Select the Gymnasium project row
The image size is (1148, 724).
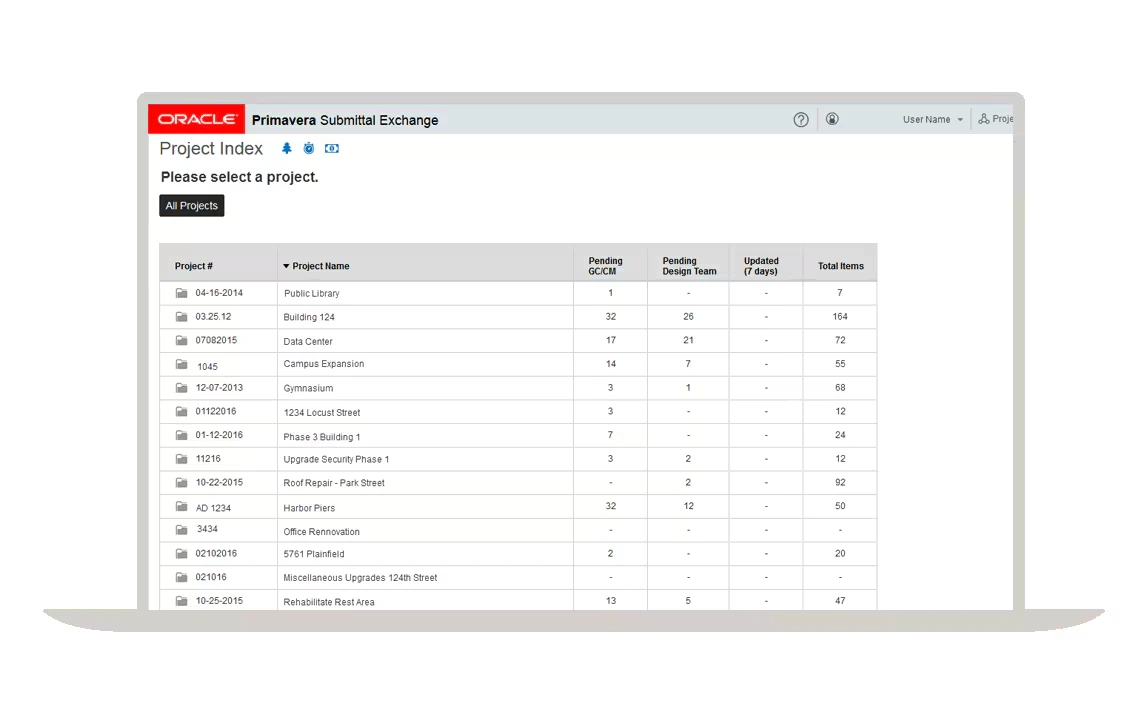[x=308, y=388]
